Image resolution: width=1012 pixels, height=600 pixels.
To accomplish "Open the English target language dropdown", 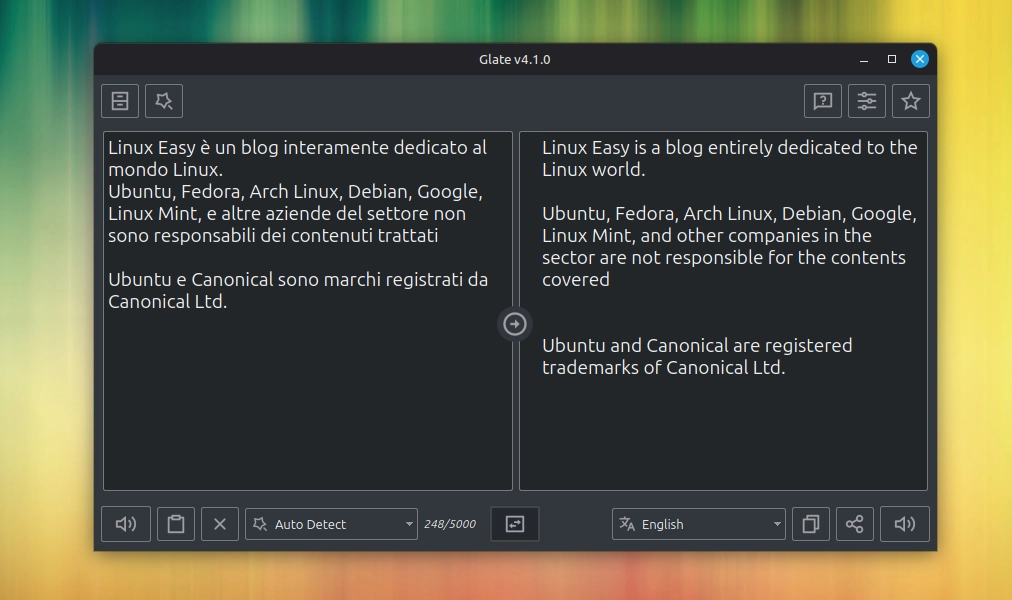I will 698,524.
